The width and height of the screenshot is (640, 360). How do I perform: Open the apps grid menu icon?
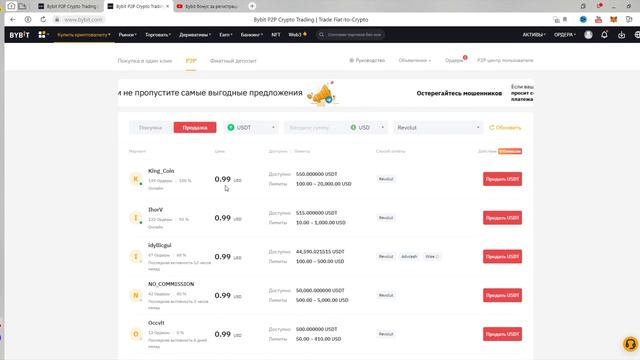(42, 35)
